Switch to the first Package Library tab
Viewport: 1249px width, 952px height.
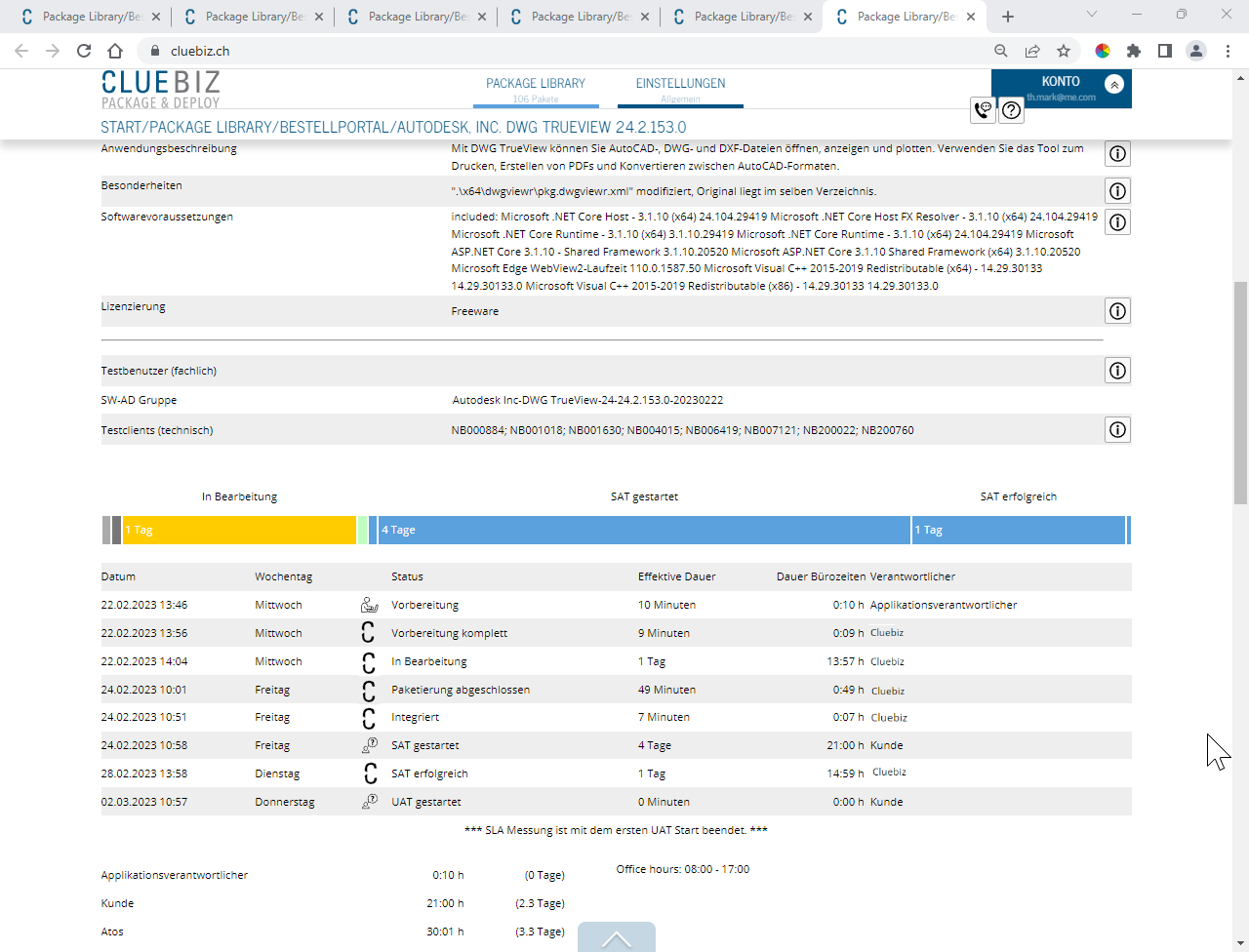[90, 17]
